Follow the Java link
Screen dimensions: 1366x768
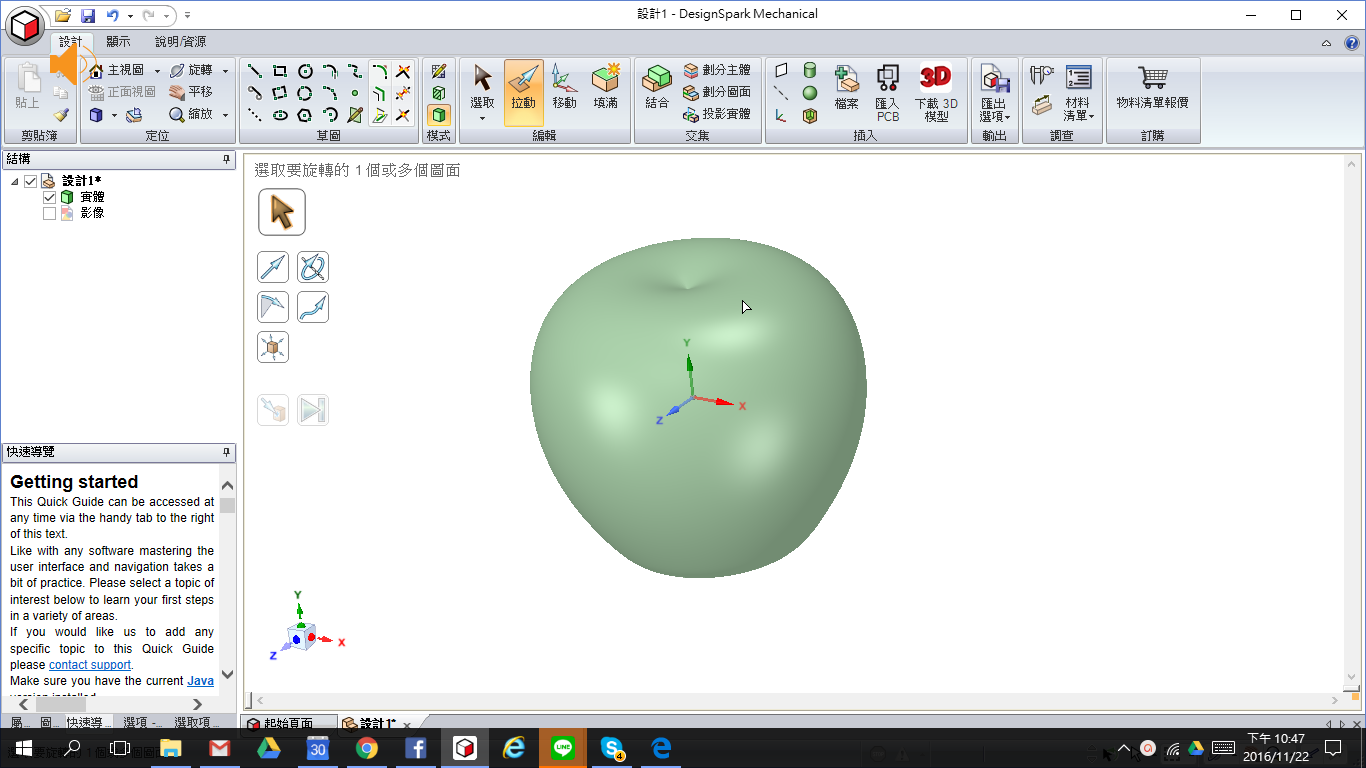pos(200,681)
